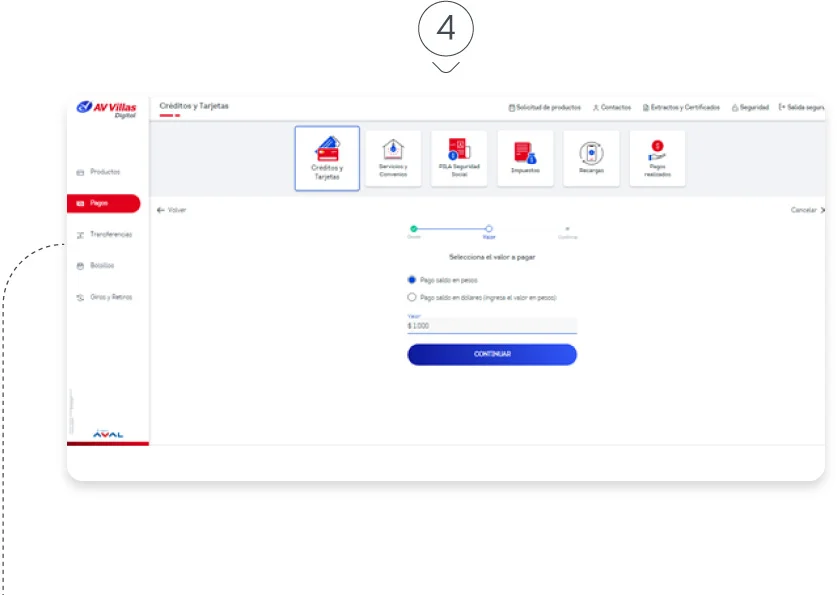Click the CONTINUAR button
Viewport: 837px width, 595px height.
[492, 354]
